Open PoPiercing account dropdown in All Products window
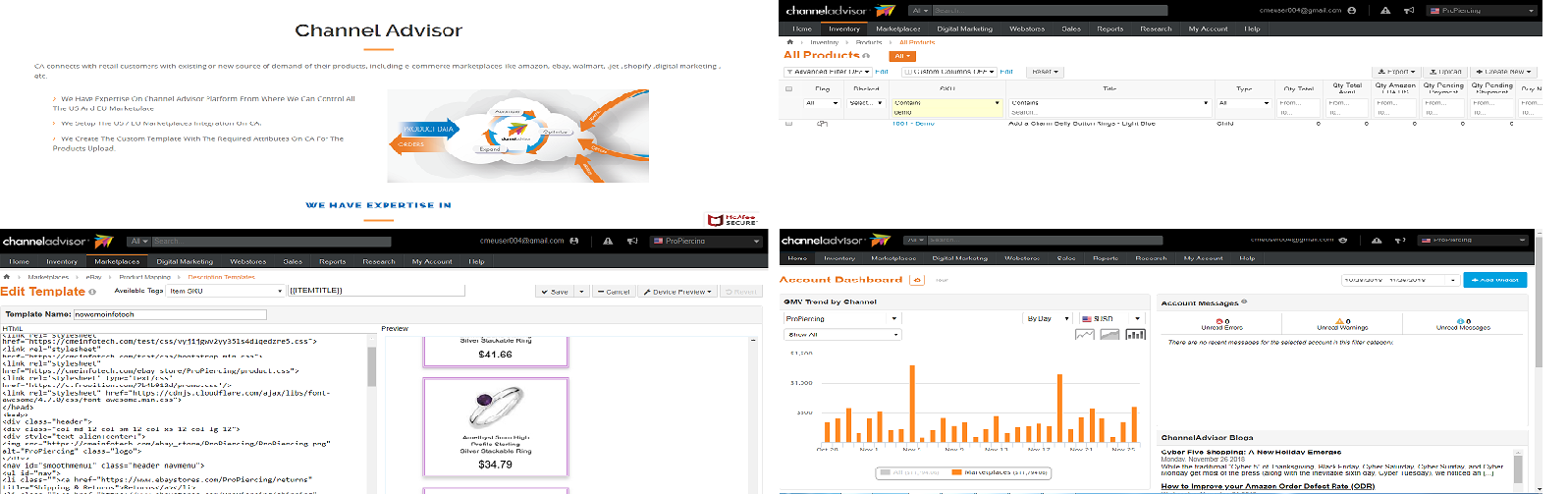This screenshot has width=1568, height=494. pos(1482,11)
